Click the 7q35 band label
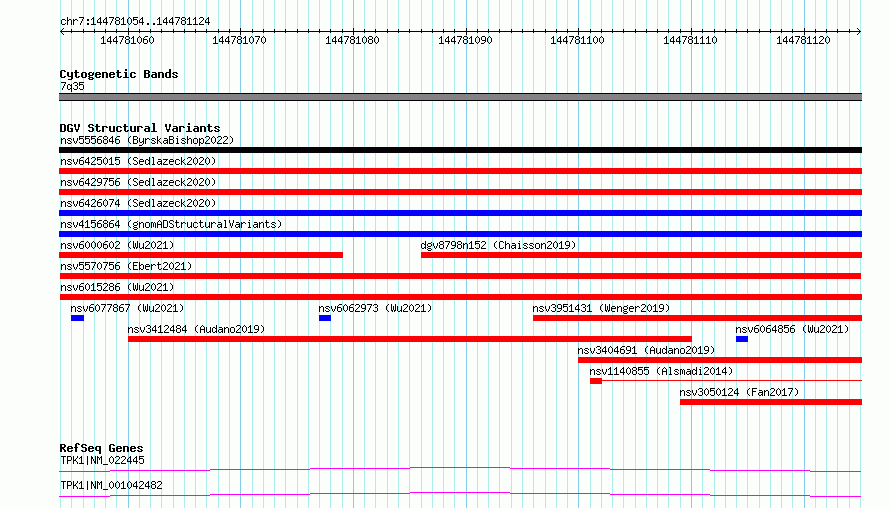Image resolution: width=890 pixels, height=508 pixels. tap(72, 86)
